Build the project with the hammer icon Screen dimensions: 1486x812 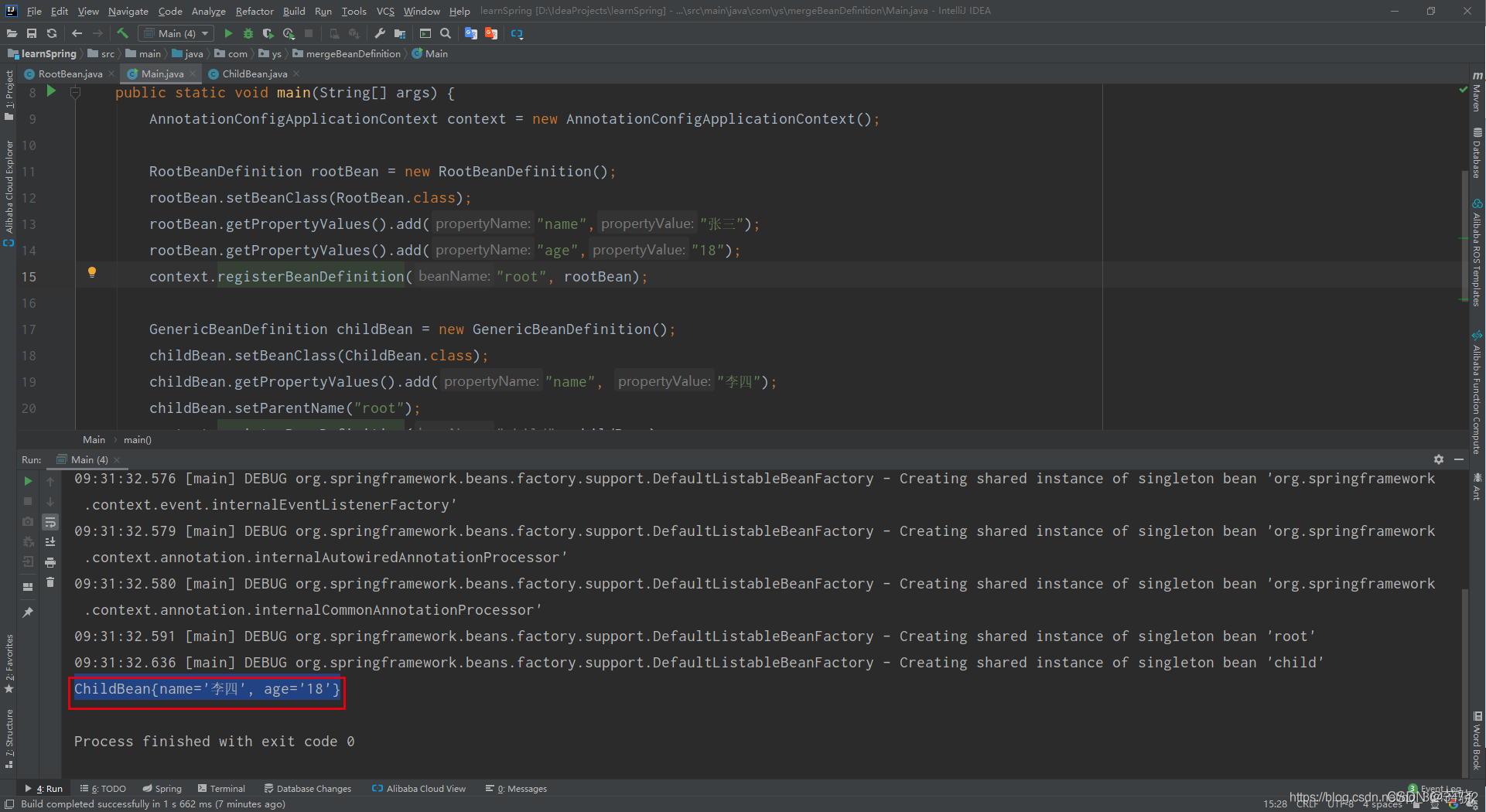[122, 33]
